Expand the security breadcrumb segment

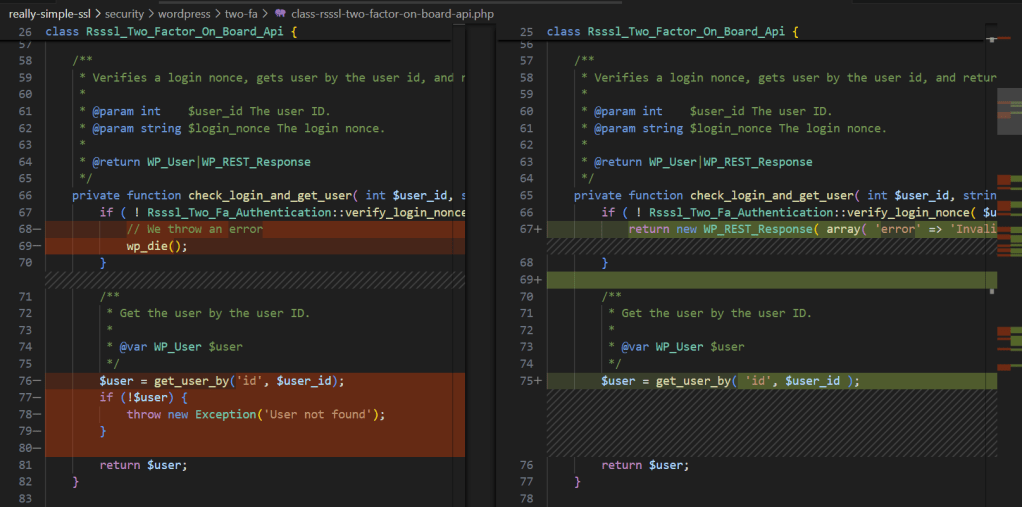tap(125, 15)
